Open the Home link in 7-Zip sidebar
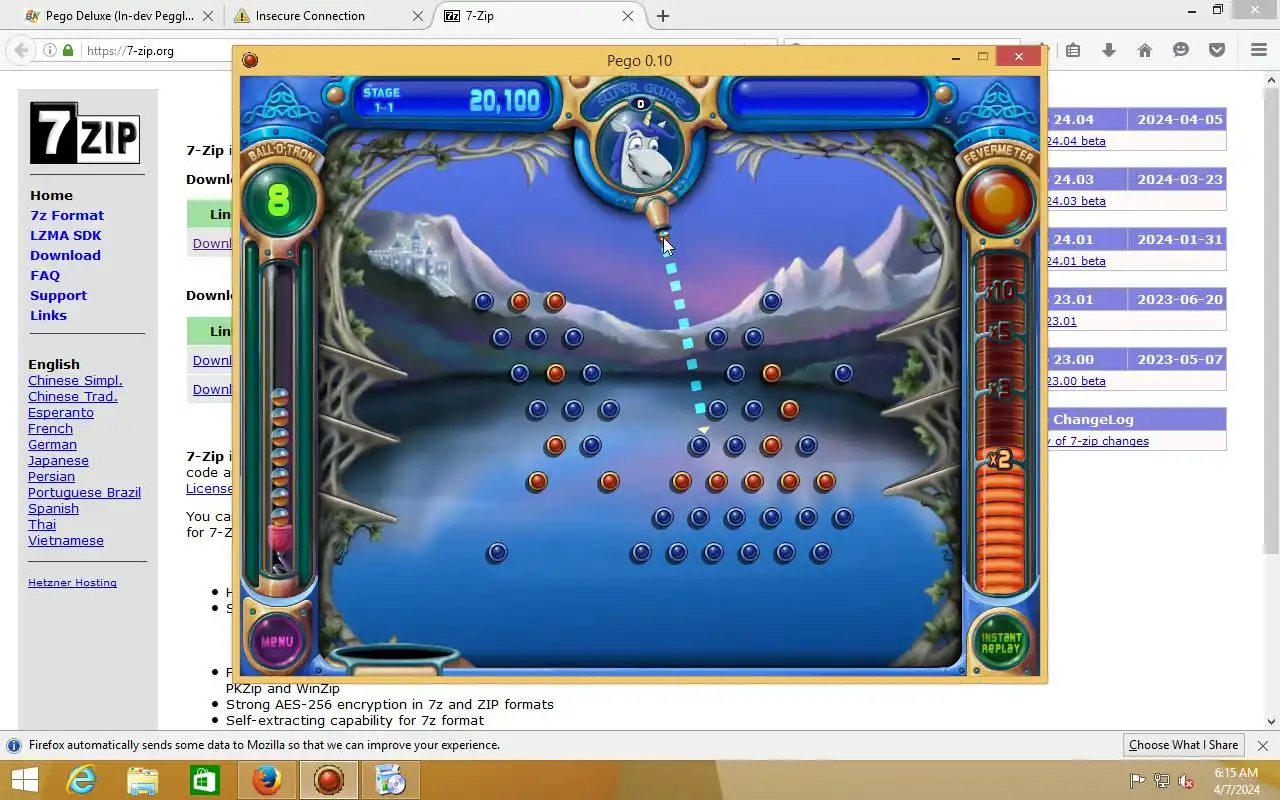Viewport: 1280px width, 800px height. pyautogui.click(x=51, y=195)
